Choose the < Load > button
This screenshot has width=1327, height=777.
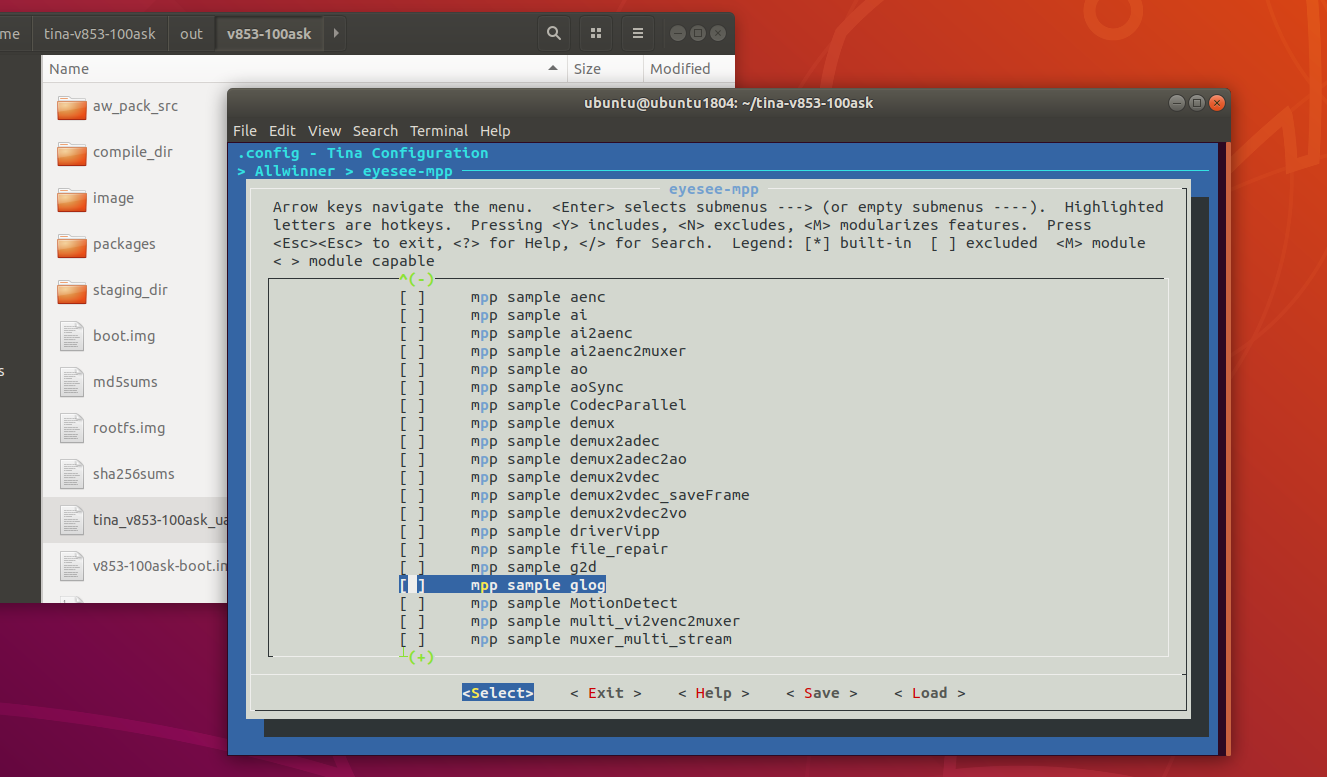click(x=930, y=693)
